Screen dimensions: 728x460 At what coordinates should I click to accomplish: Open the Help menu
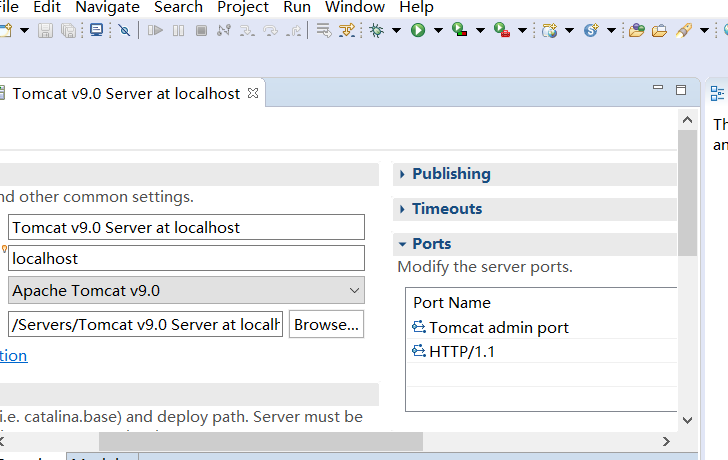pos(416,7)
